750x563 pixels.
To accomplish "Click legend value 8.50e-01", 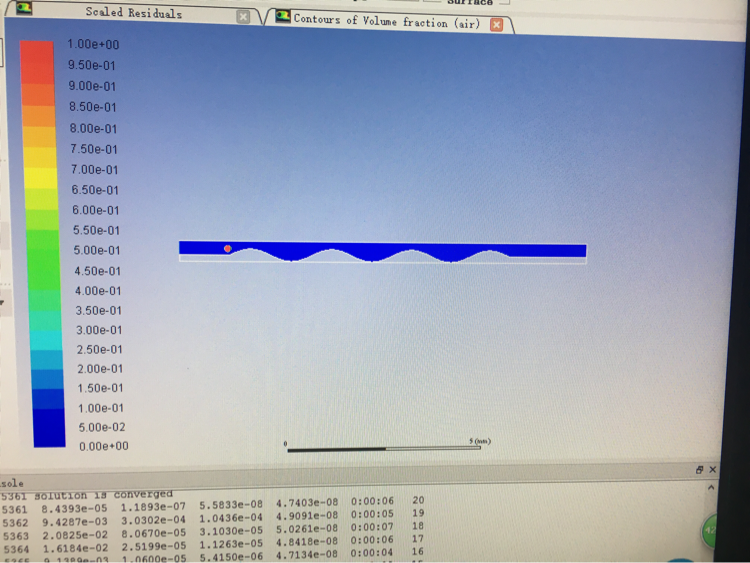I will point(93,107).
